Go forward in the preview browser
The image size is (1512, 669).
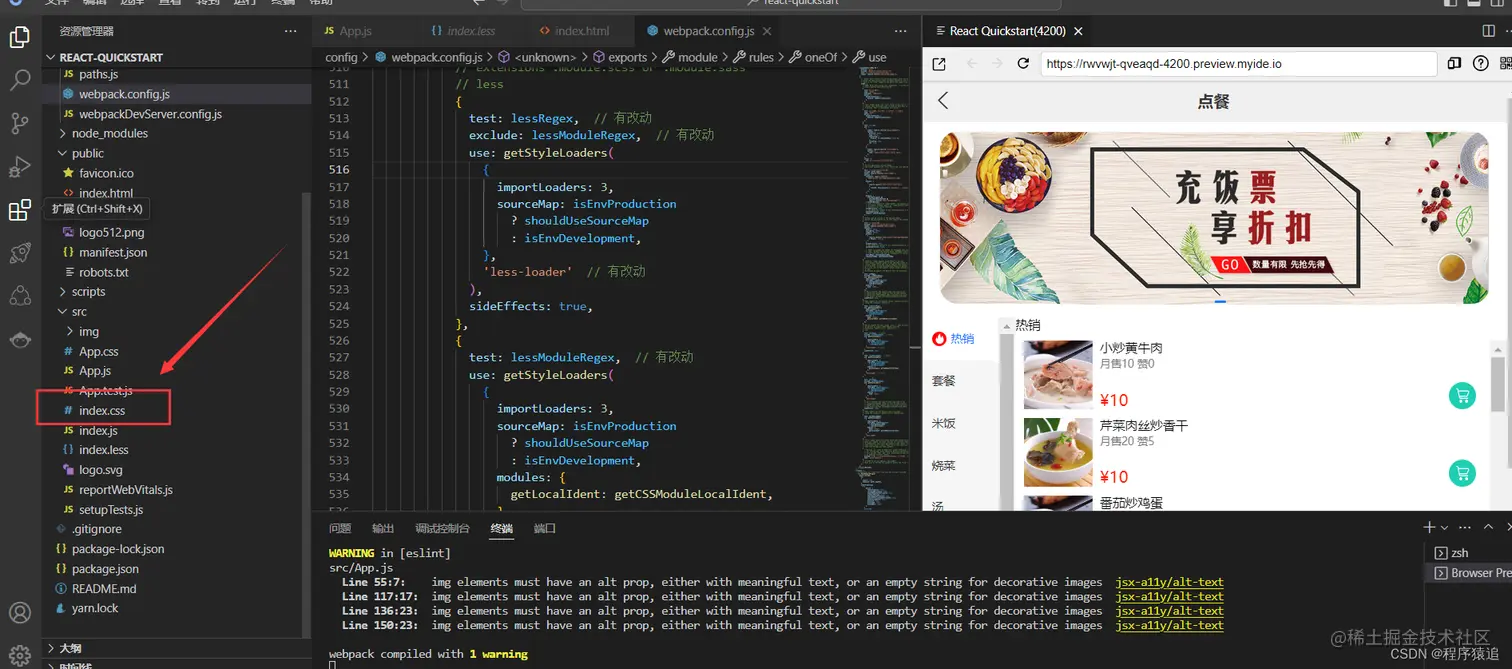tap(996, 64)
